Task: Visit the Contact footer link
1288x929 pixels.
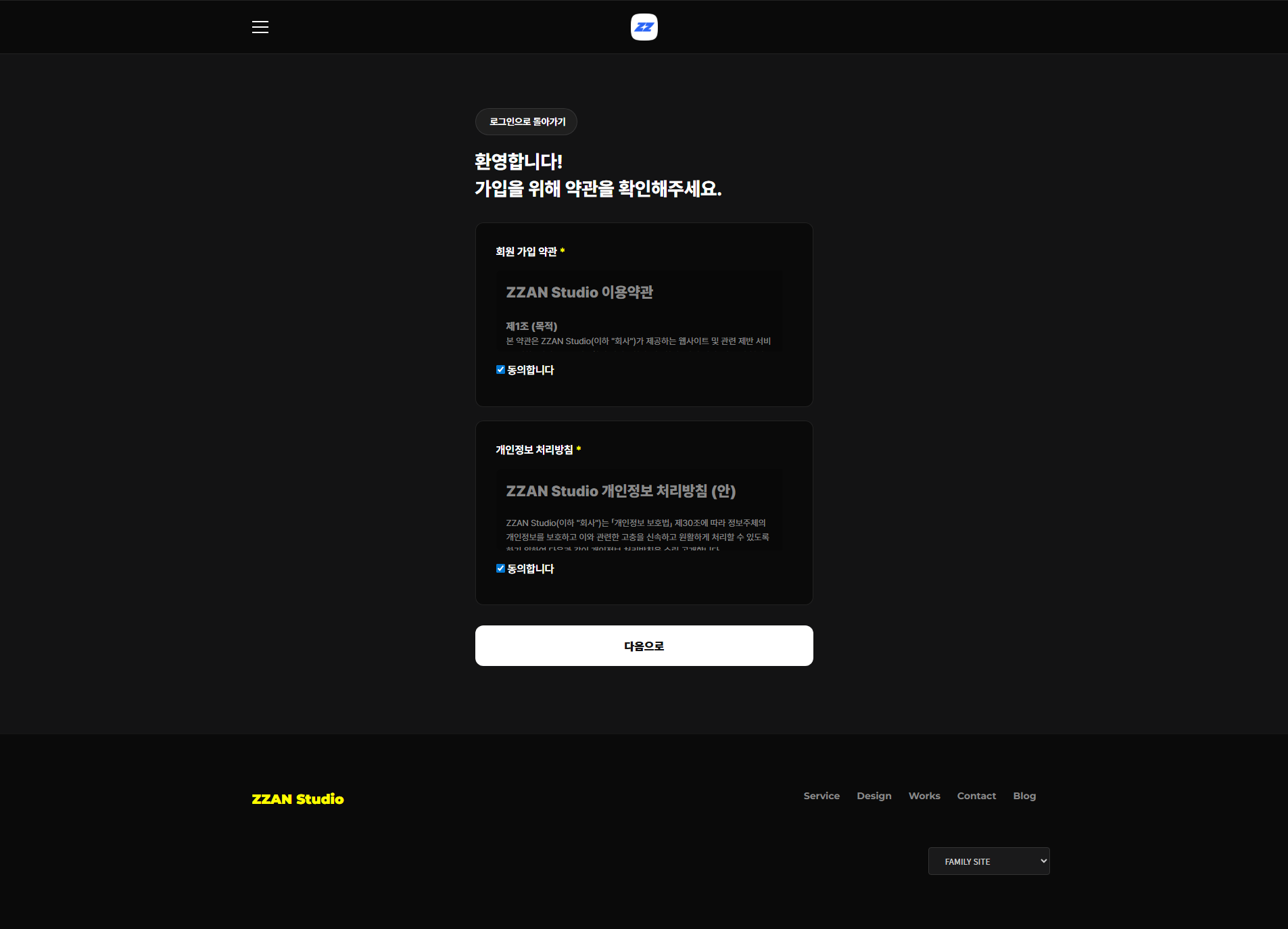Action: pos(976,796)
